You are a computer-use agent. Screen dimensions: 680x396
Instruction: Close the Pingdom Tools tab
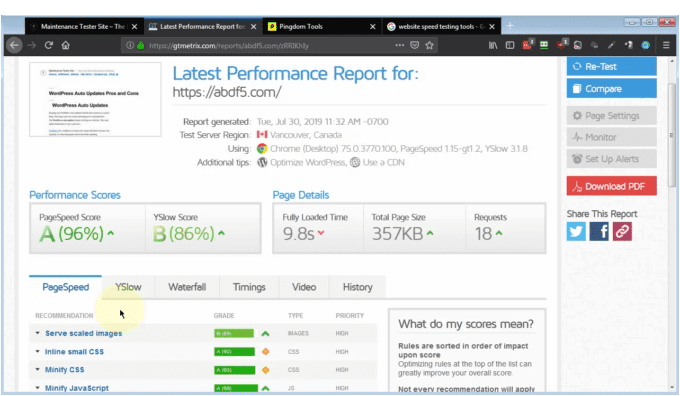click(373, 27)
